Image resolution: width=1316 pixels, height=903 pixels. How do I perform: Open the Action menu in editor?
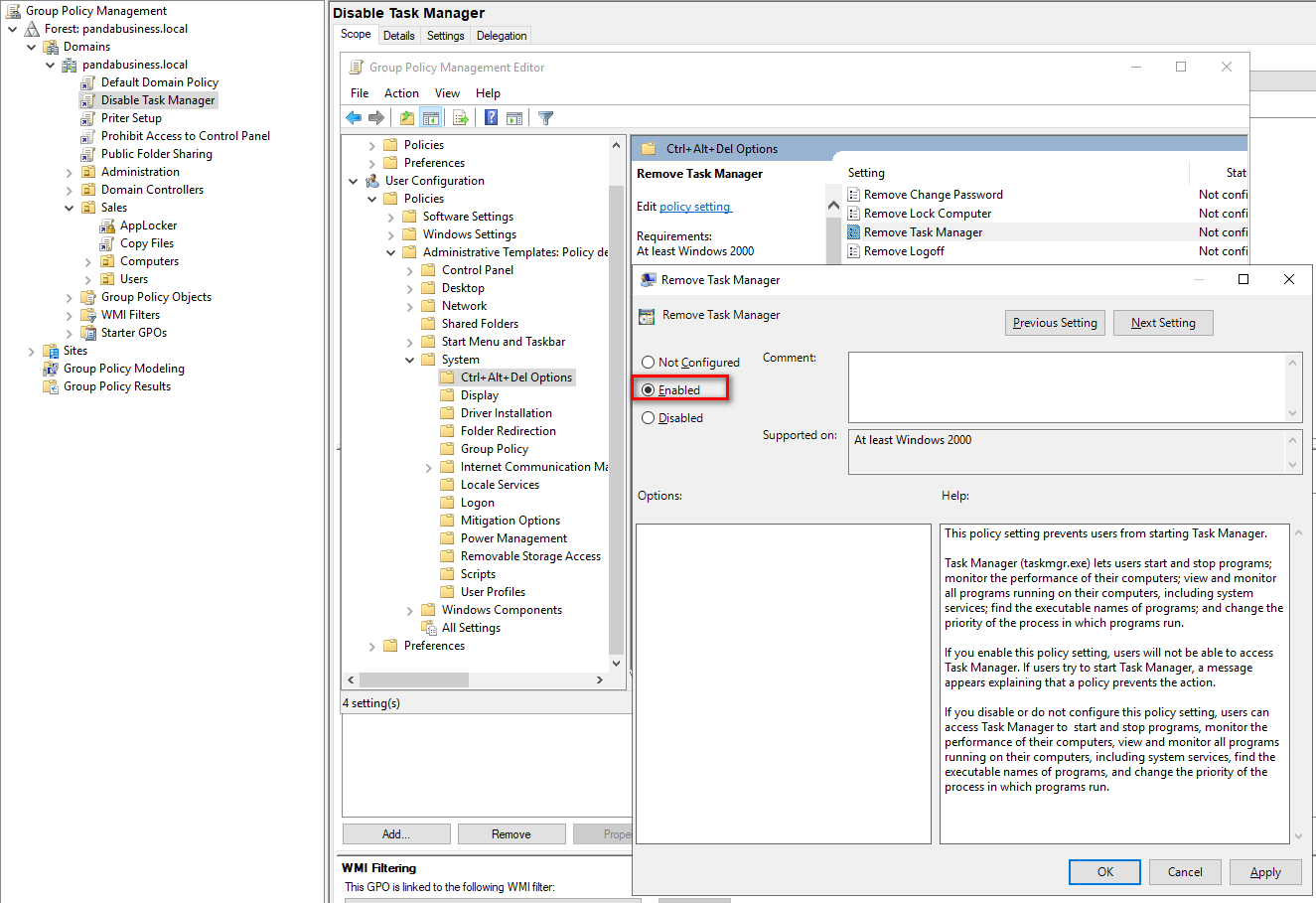coord(401,93)
